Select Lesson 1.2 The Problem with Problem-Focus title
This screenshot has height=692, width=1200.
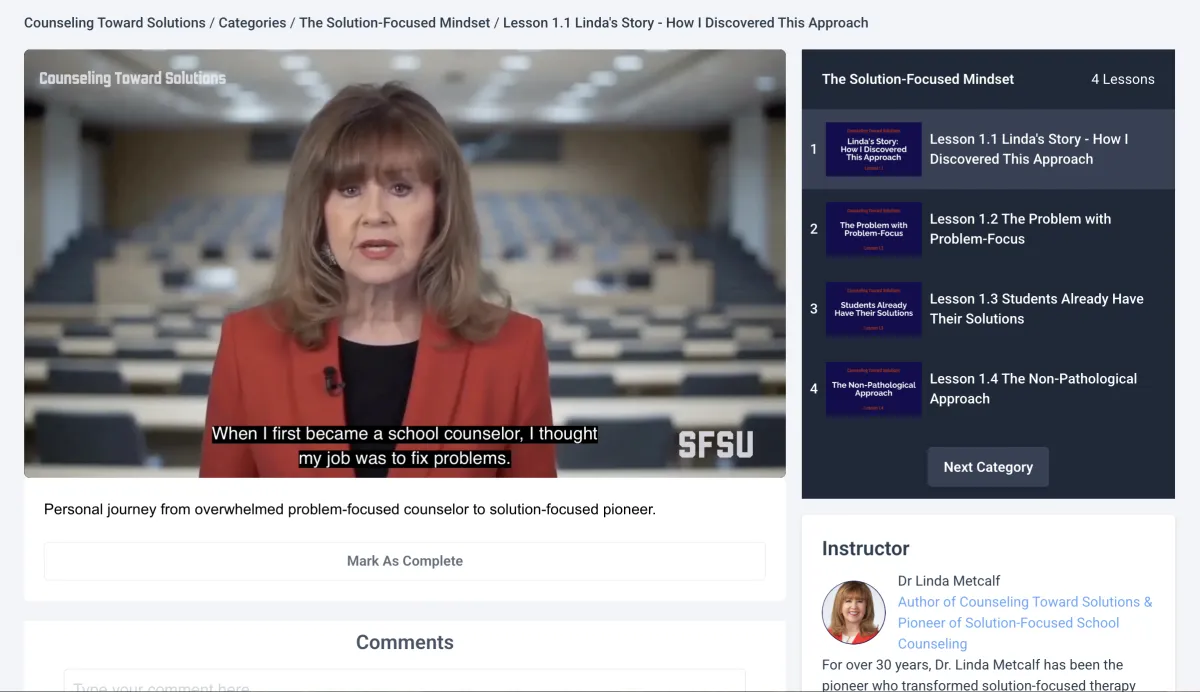coord(1020,229)
